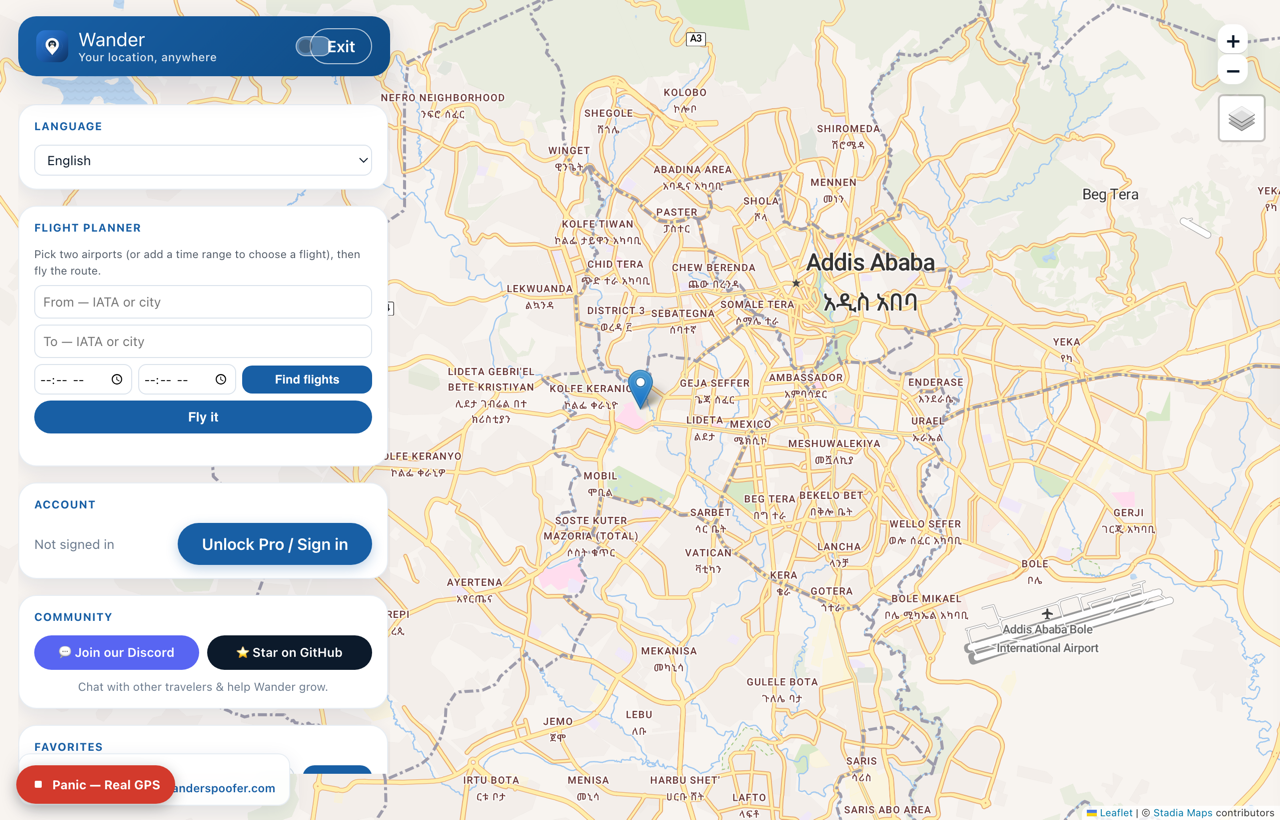Zoom out with the minus button
Image resolution: width=1280 pixels, height=820 pixels.
(x=1233, y=72)
